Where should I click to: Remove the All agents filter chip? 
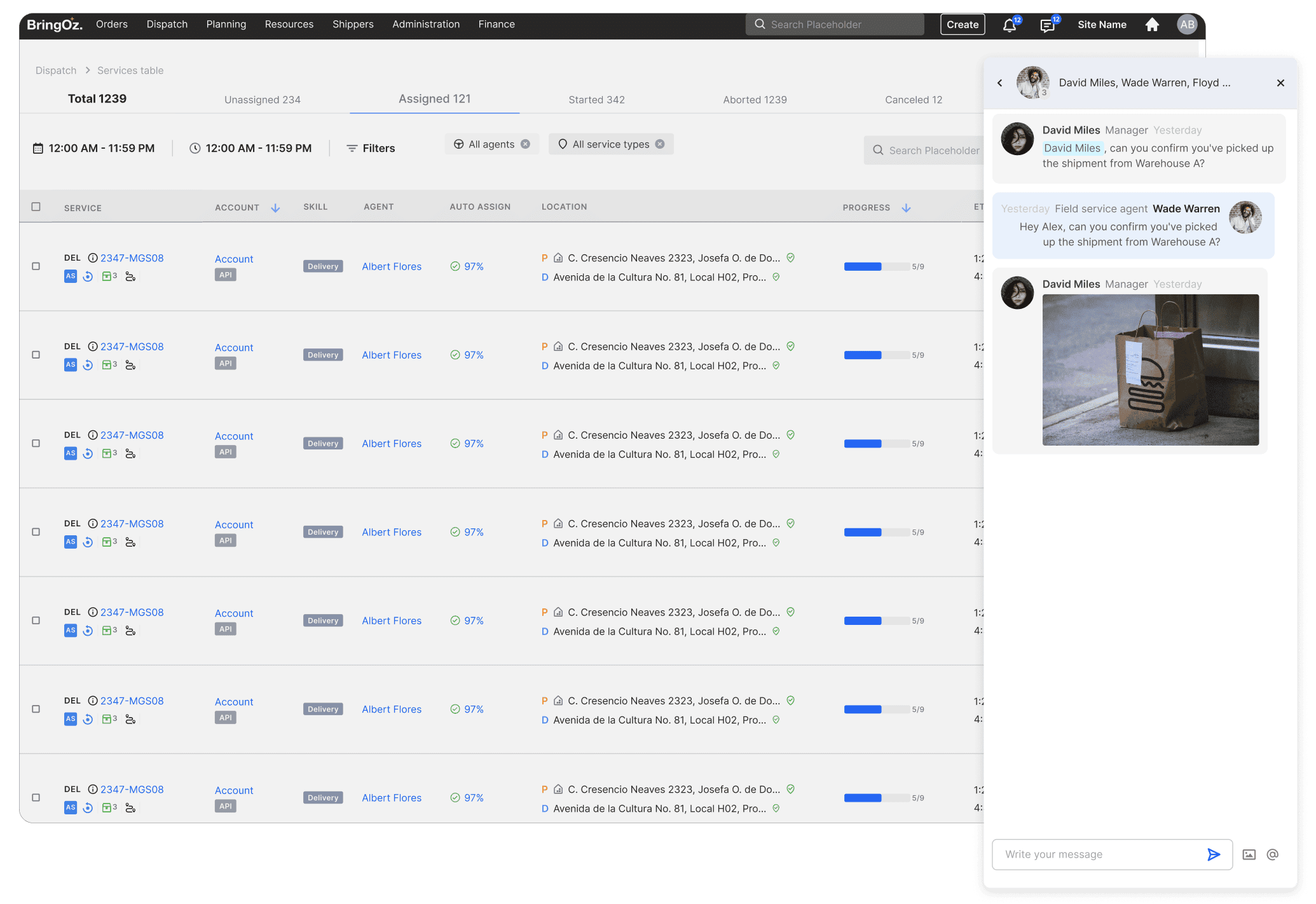[x=526, y=144]
